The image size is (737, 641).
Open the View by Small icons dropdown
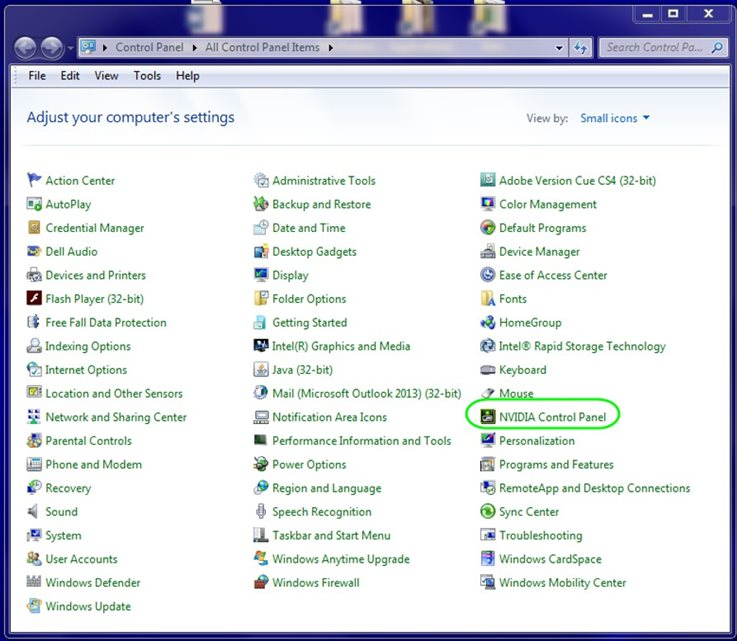point(615,118)
